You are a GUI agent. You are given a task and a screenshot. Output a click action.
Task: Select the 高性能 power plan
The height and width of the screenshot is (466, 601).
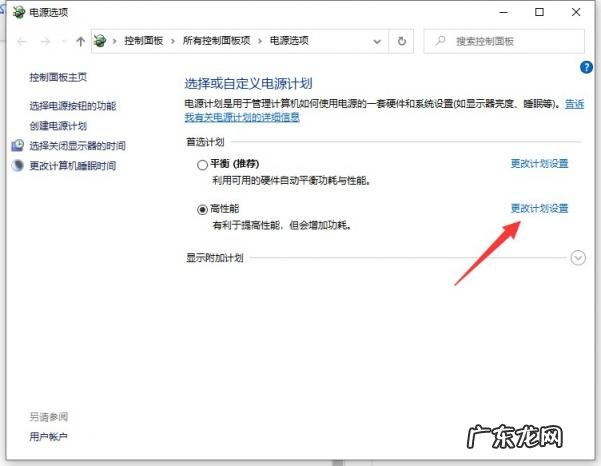[x=202, y=210]
